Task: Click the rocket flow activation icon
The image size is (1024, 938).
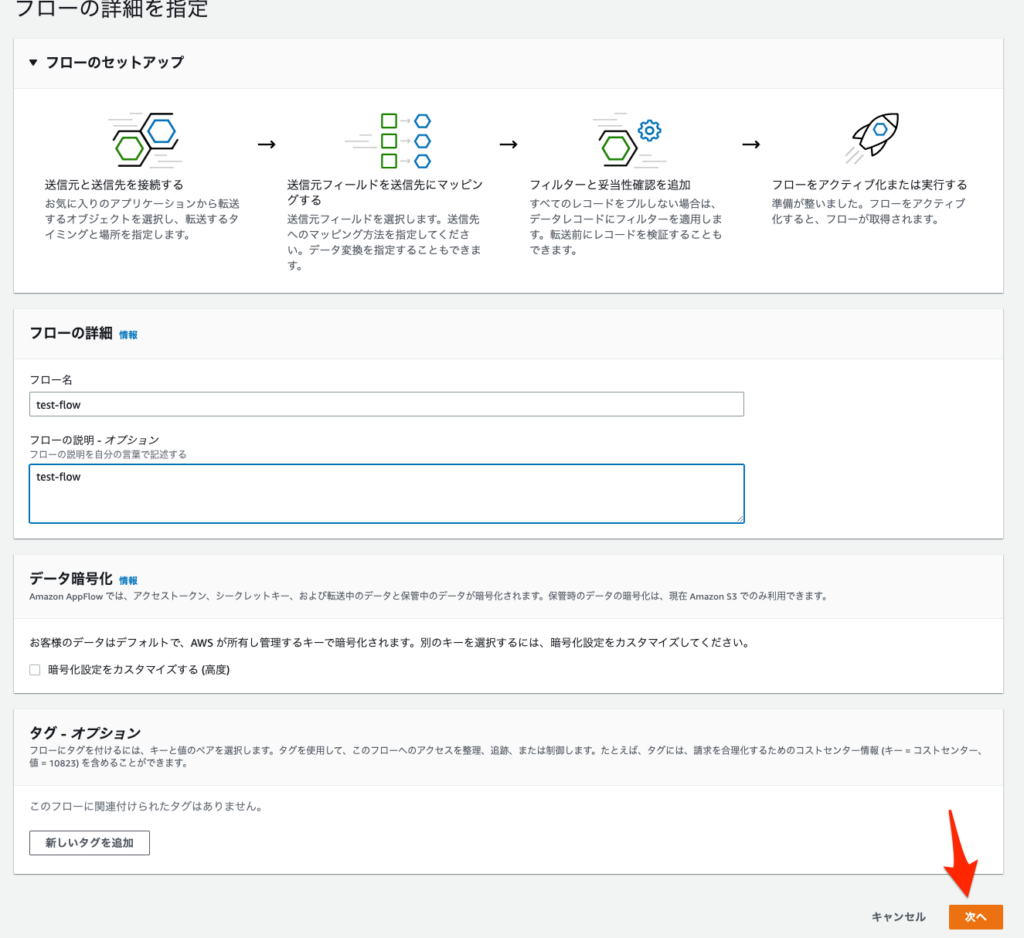Action: click(872, 133)
